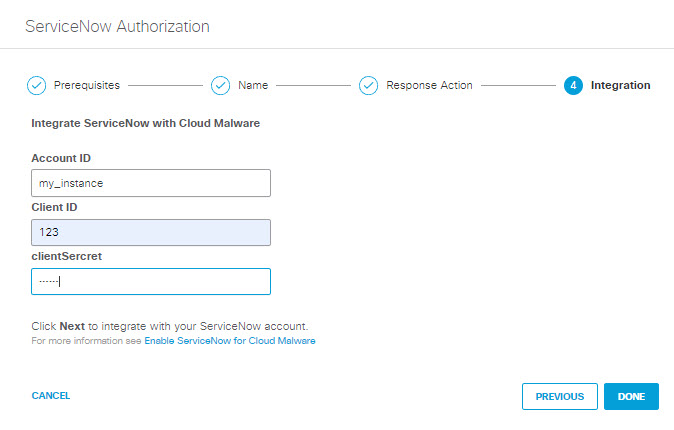Focus the clientSercret password field
Screen dimensions: 674x430
click(x=151, y=282)
